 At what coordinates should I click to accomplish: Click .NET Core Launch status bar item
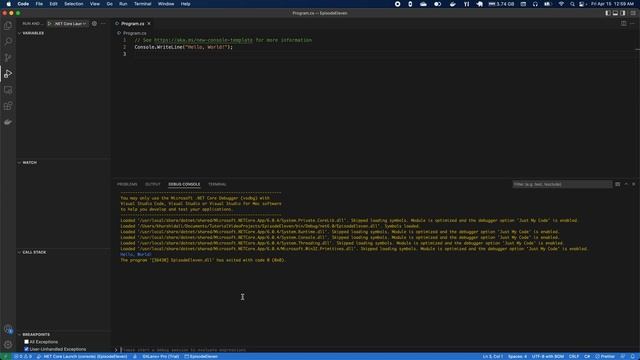(x=82, y=356)
